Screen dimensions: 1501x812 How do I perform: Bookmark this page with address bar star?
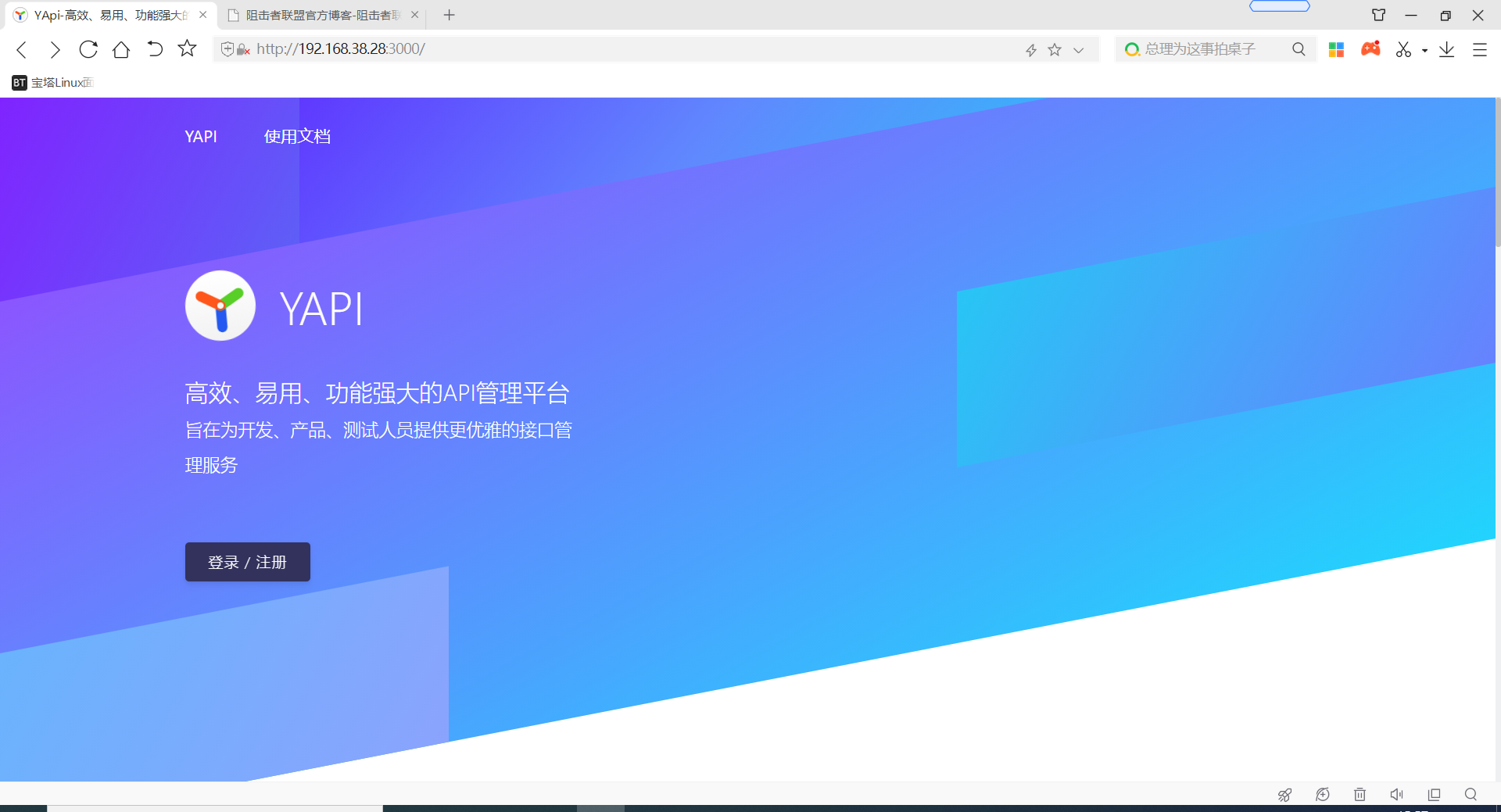(1055, 50)
